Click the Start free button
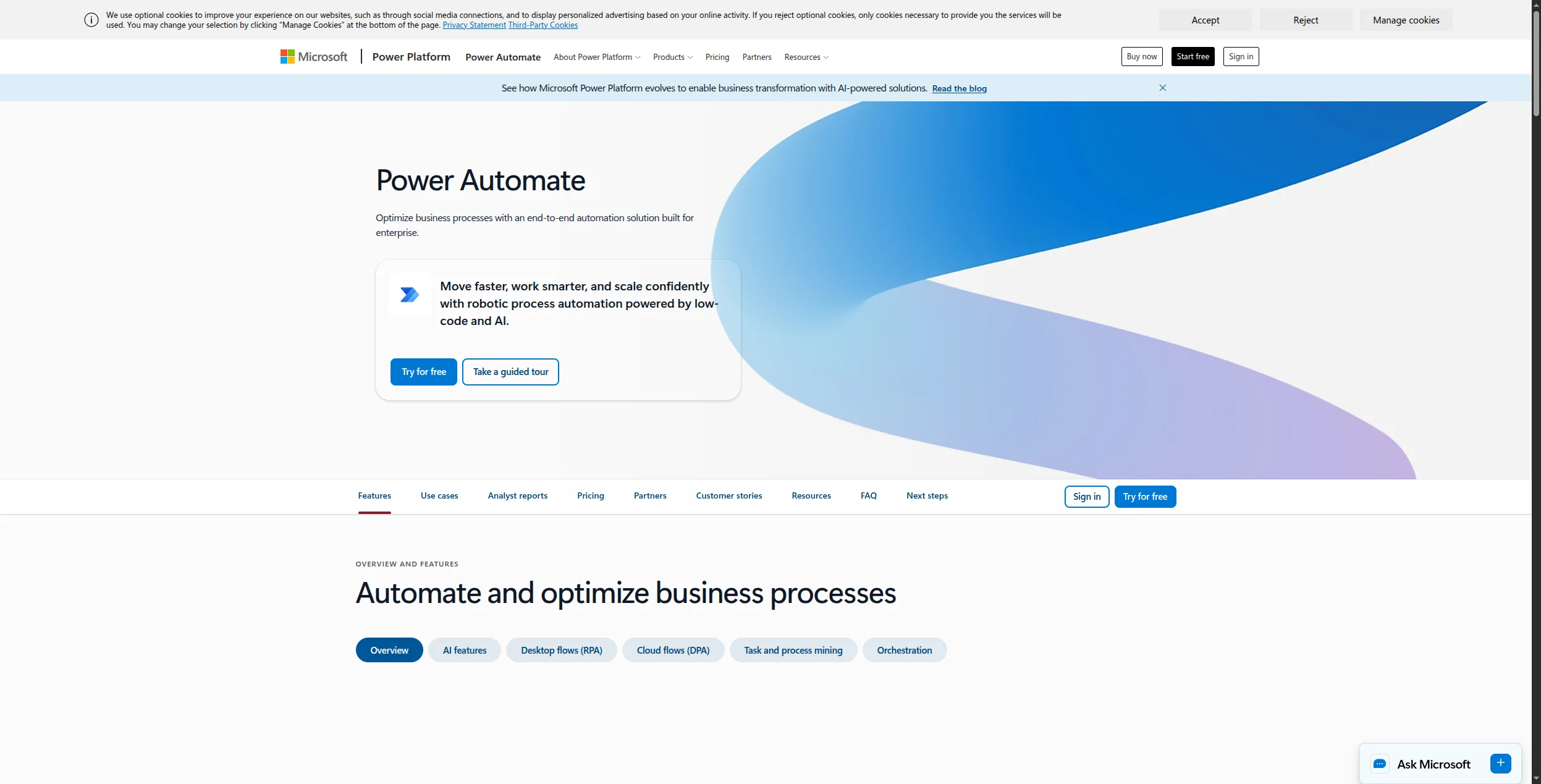Screen dimensions: 1541x784 point(1193,56)
